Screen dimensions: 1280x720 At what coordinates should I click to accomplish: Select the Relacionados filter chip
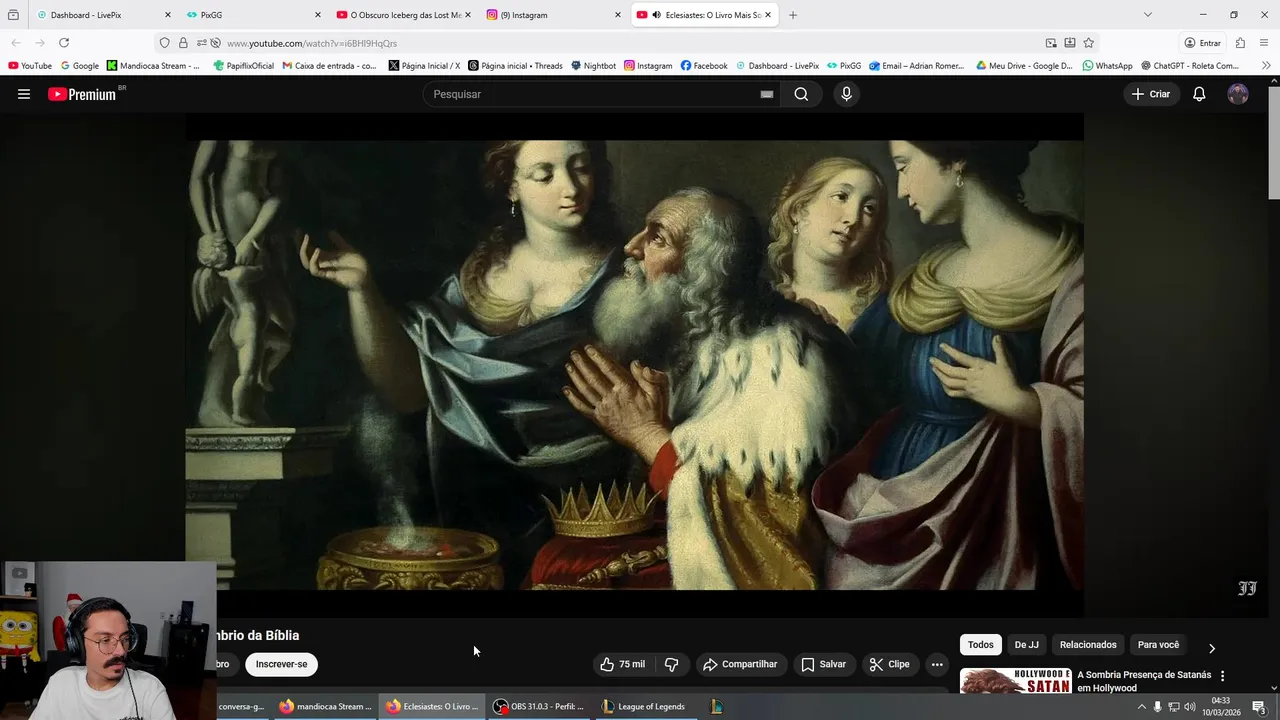pyautogui.click(x=1088, y=645)
